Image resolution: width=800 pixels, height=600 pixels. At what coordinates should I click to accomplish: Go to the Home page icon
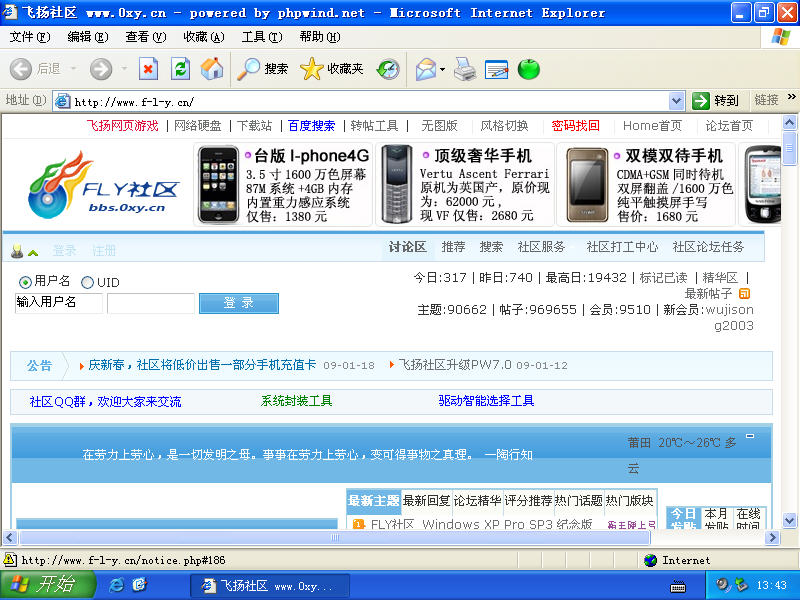click(x=212, y=69)
